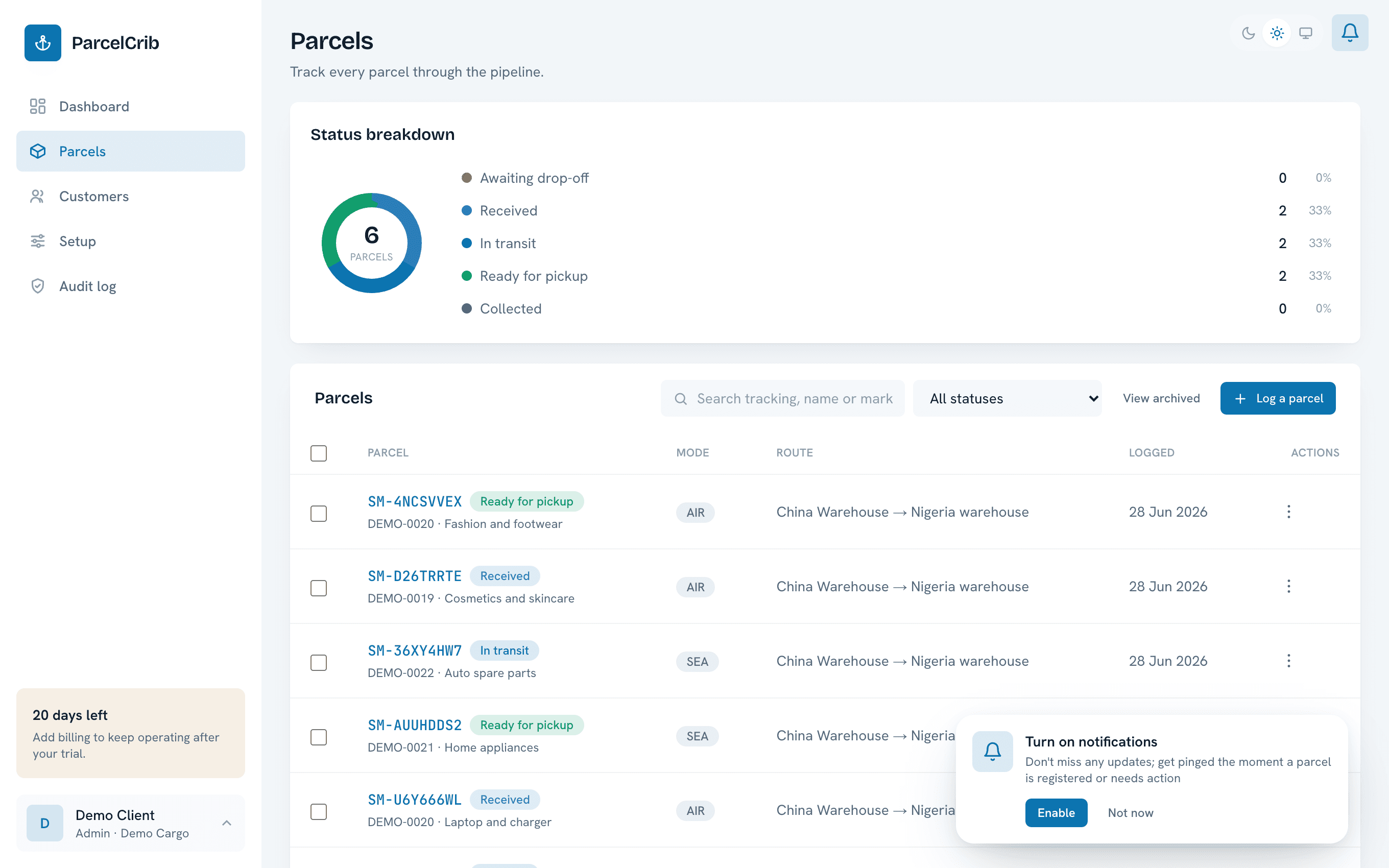Toggle the select-all parcels checkbox
This screenshot has height=868, width=1389.
[x=319, y=453]
